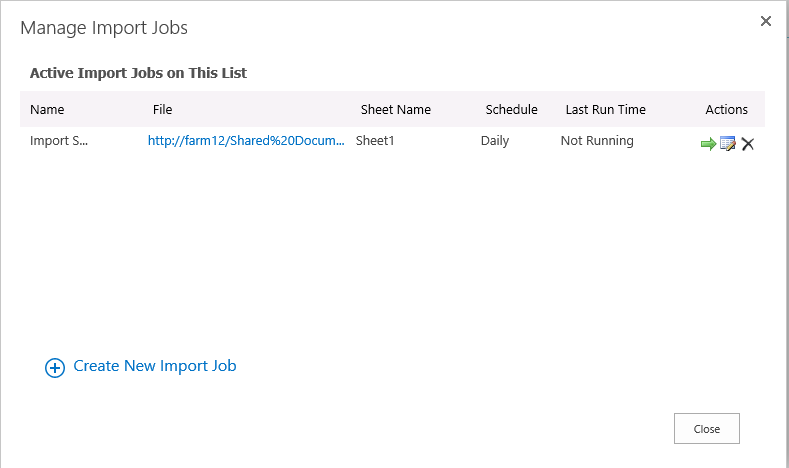Click Create New Import Job link text
Image resolution: width=789 pixels, height=468 pixels.
(x=155, y=366)
